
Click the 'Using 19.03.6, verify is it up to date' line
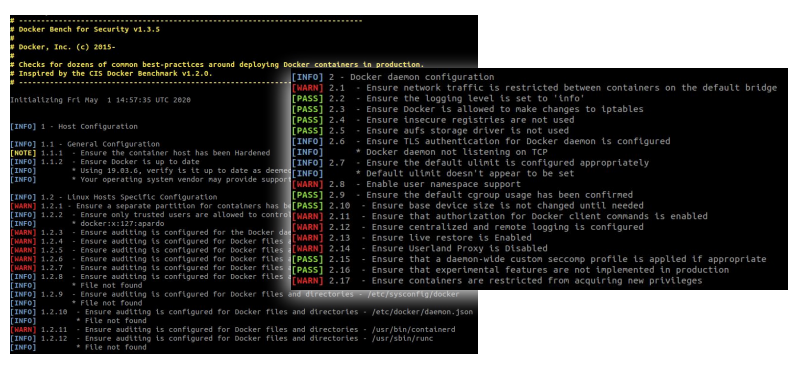[x=150, y=171]
